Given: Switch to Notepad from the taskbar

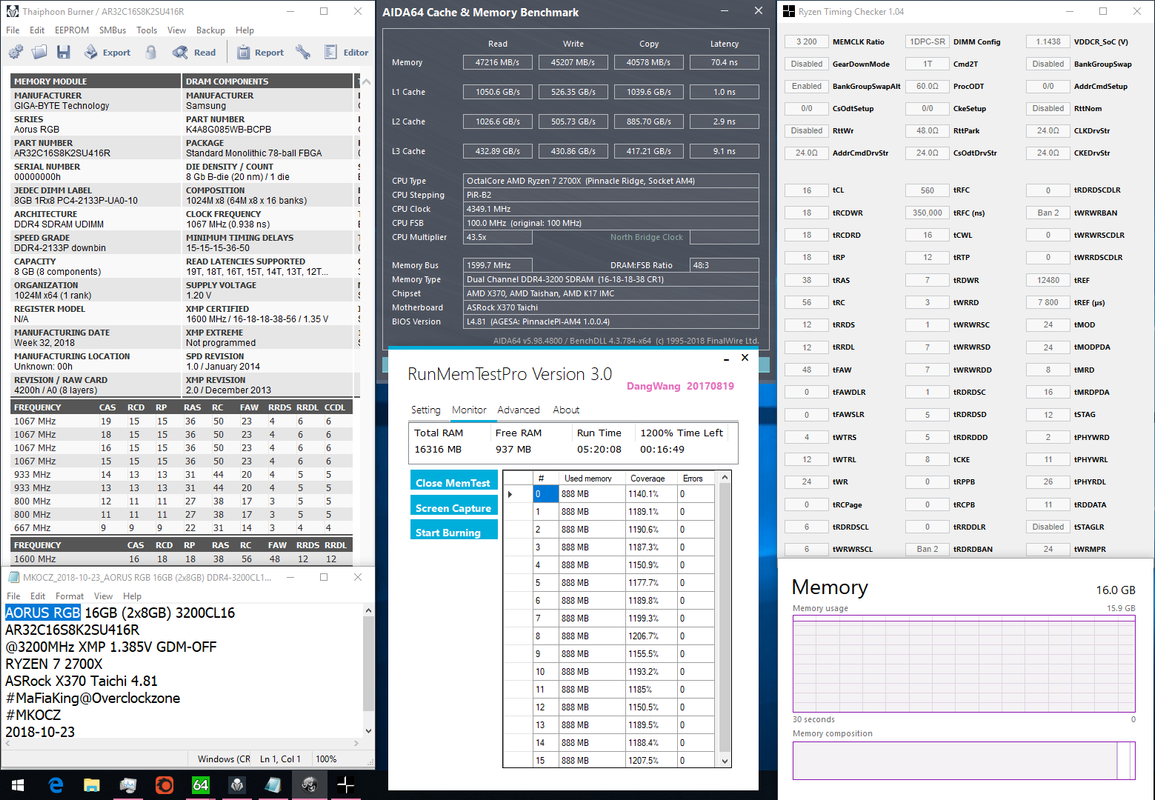Looking at the screenshot, I should pos(273,785).
